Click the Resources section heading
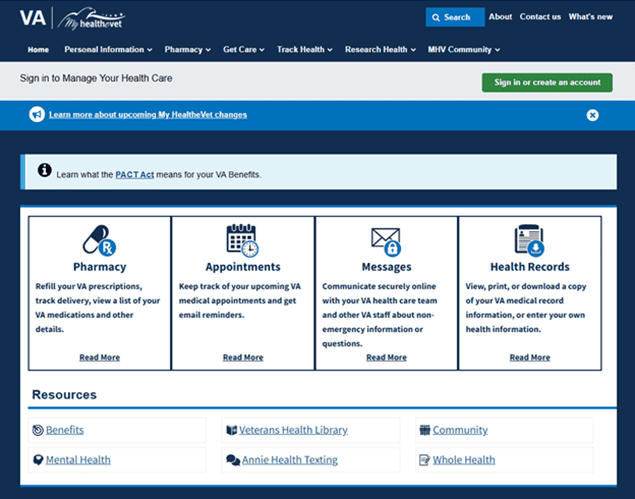Screen dimensions: 635x499 point(64,395)
